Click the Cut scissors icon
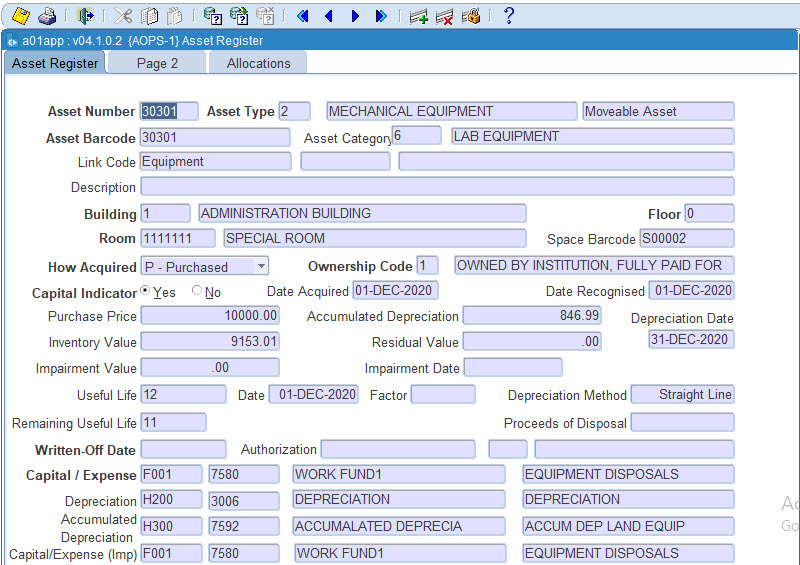This screenshot has height=565, width=800. pyautogui.click(x=123, y=16)
